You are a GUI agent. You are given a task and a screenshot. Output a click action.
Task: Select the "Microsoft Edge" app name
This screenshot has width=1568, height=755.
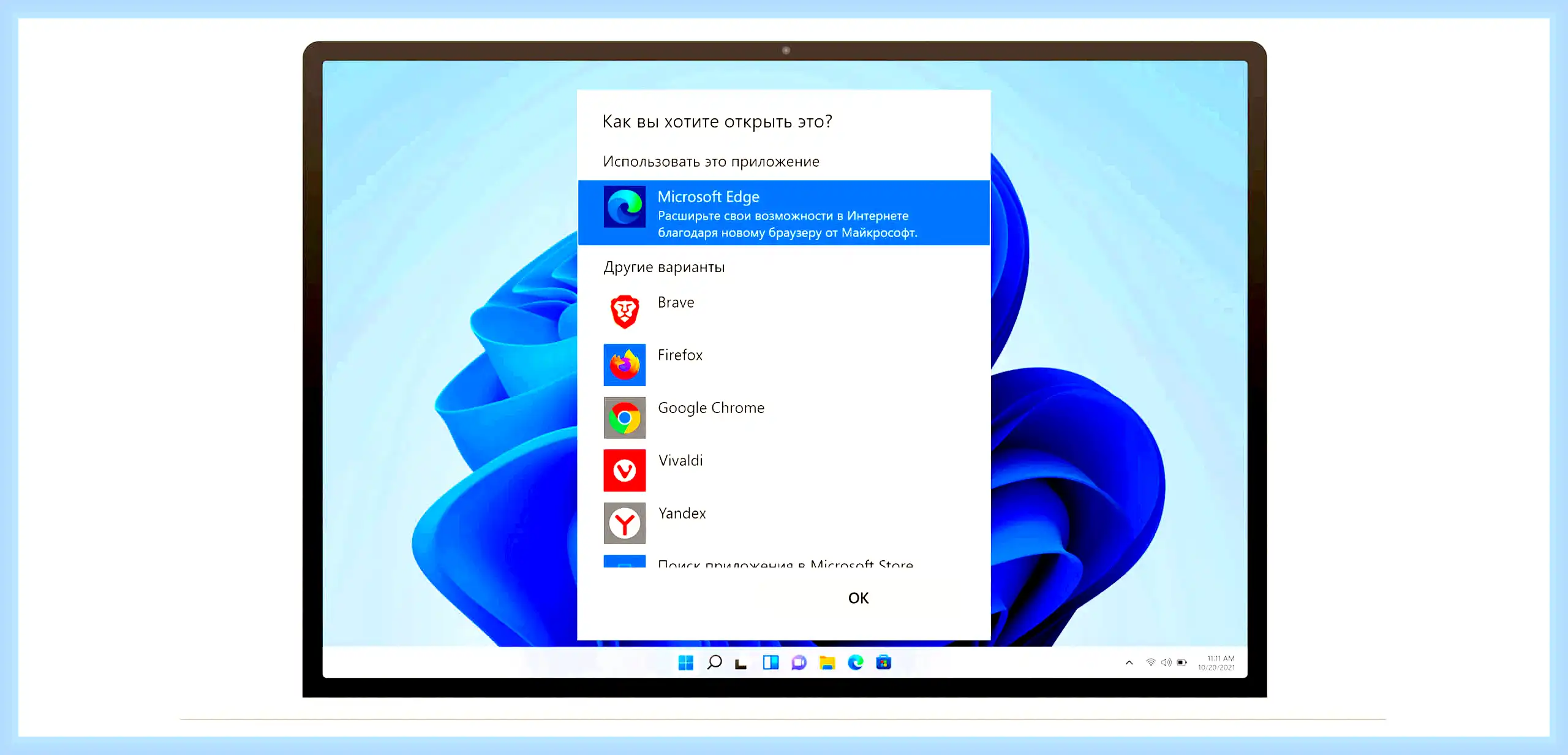pyautogui.click(x=708, y=197)
